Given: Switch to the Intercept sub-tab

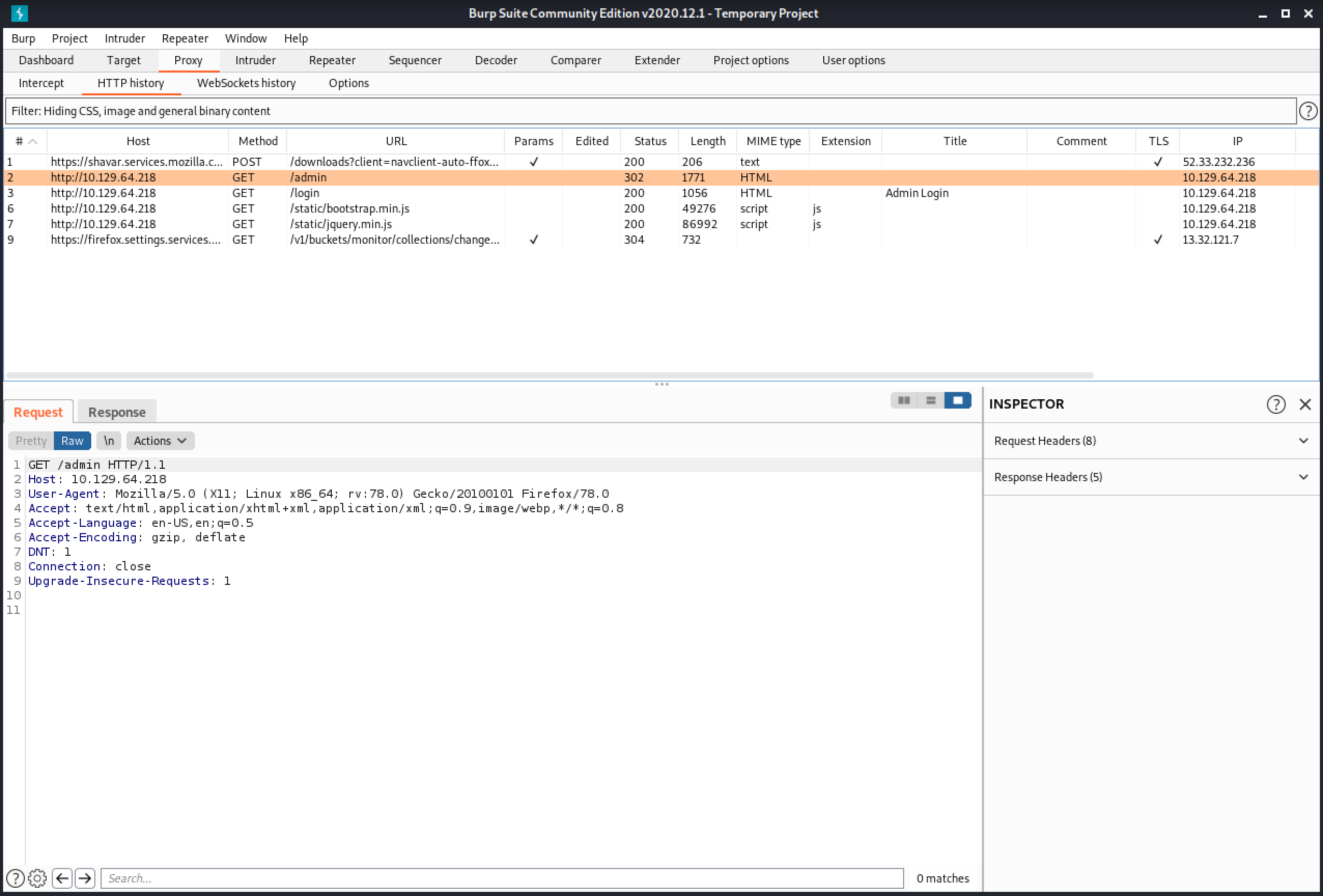Looking at the screenshot, I should 41,83.
